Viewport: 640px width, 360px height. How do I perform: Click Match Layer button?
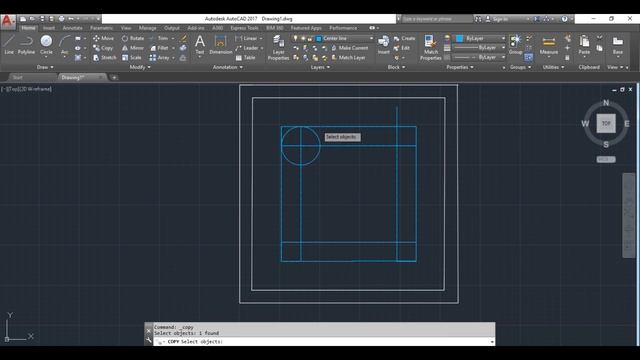coord(348,58)
